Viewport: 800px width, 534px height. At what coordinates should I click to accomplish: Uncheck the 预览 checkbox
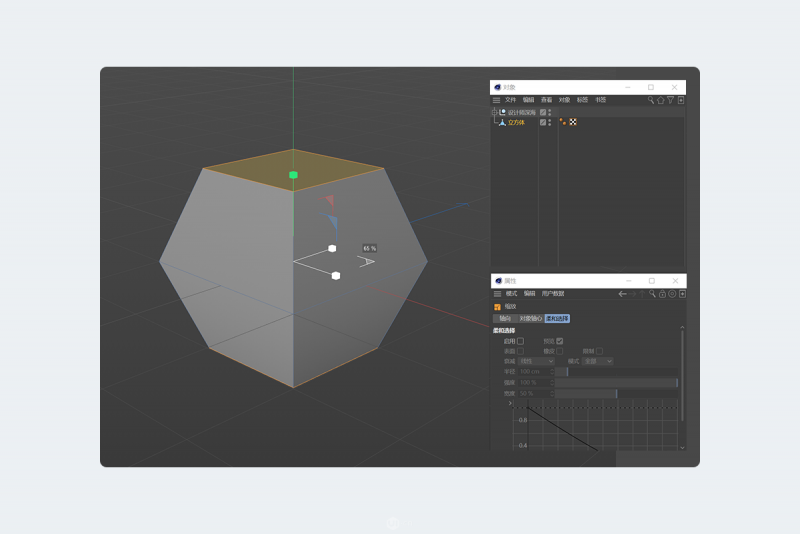[560, 341]
